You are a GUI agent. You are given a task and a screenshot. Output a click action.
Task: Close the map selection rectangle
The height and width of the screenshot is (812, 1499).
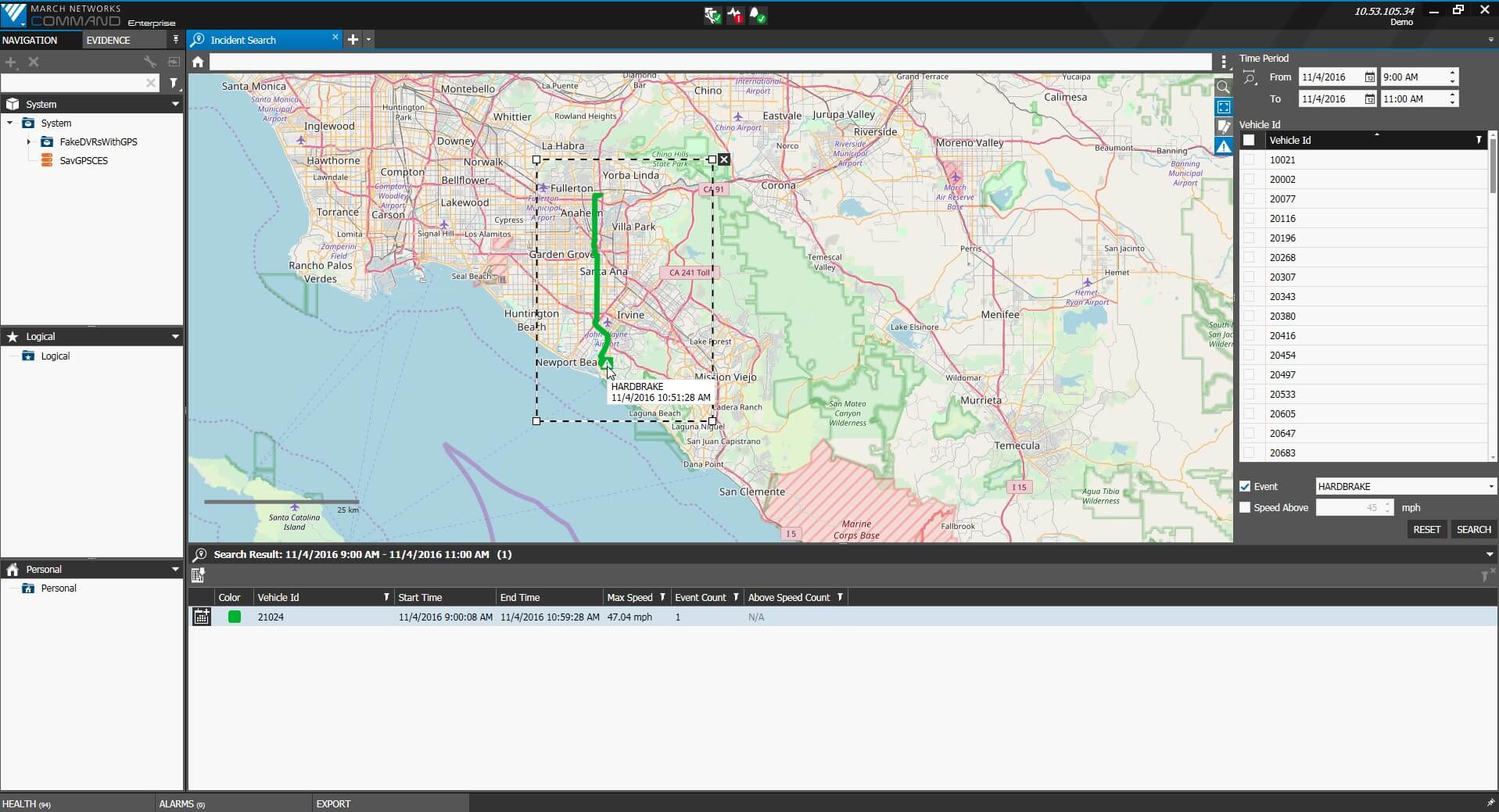pyautogui.click(x=724, y=159)
